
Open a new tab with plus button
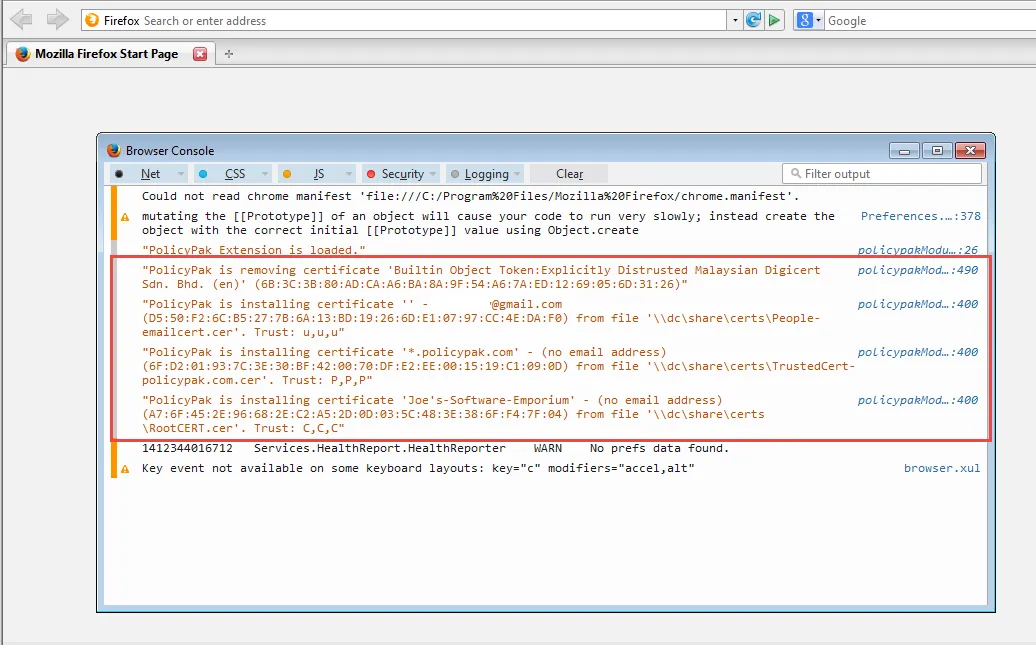229,54
